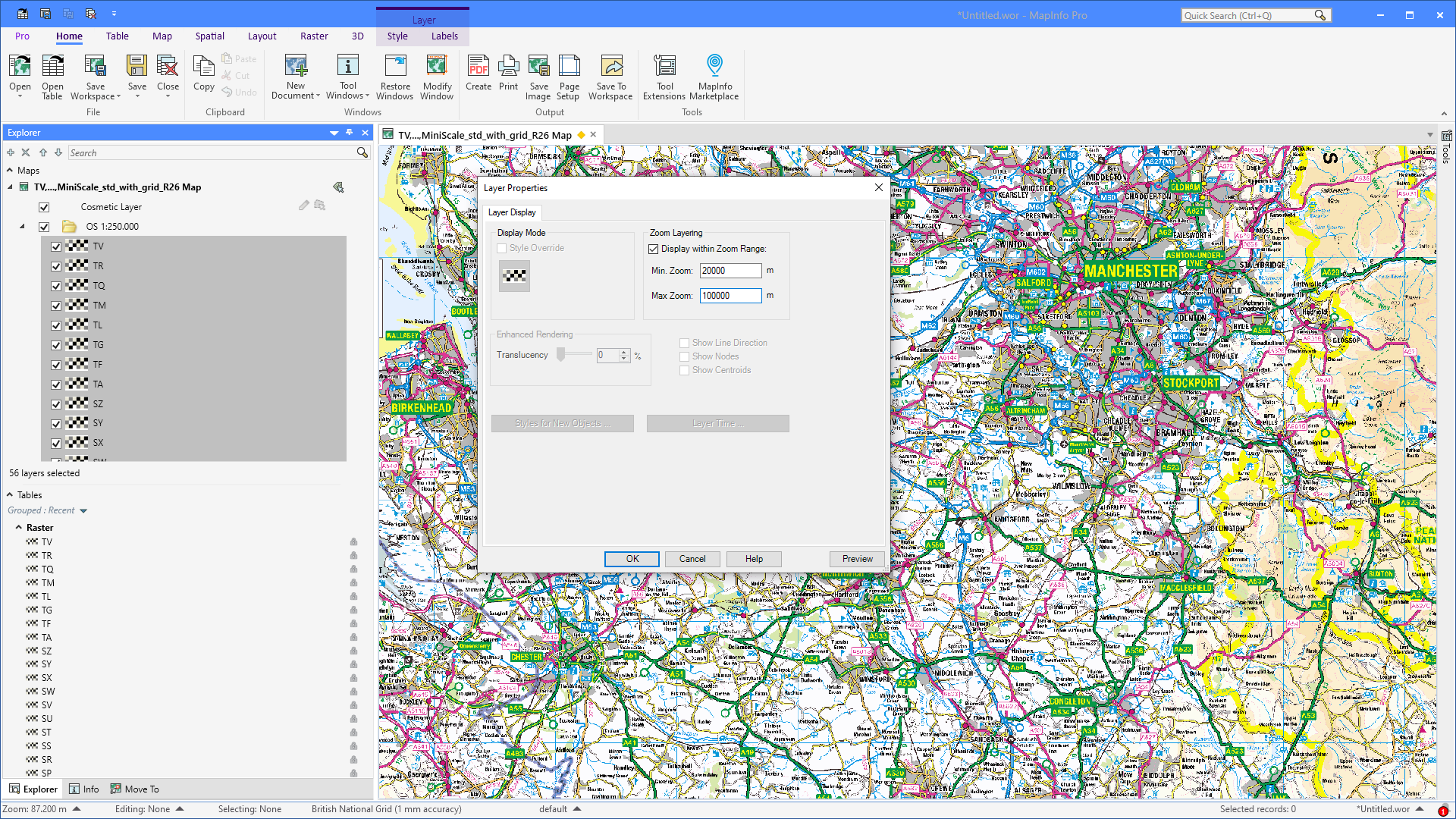The image size is (1456, 819).
Task: Click the Min. Zoom input field
Action: click(x=730, y=271)
